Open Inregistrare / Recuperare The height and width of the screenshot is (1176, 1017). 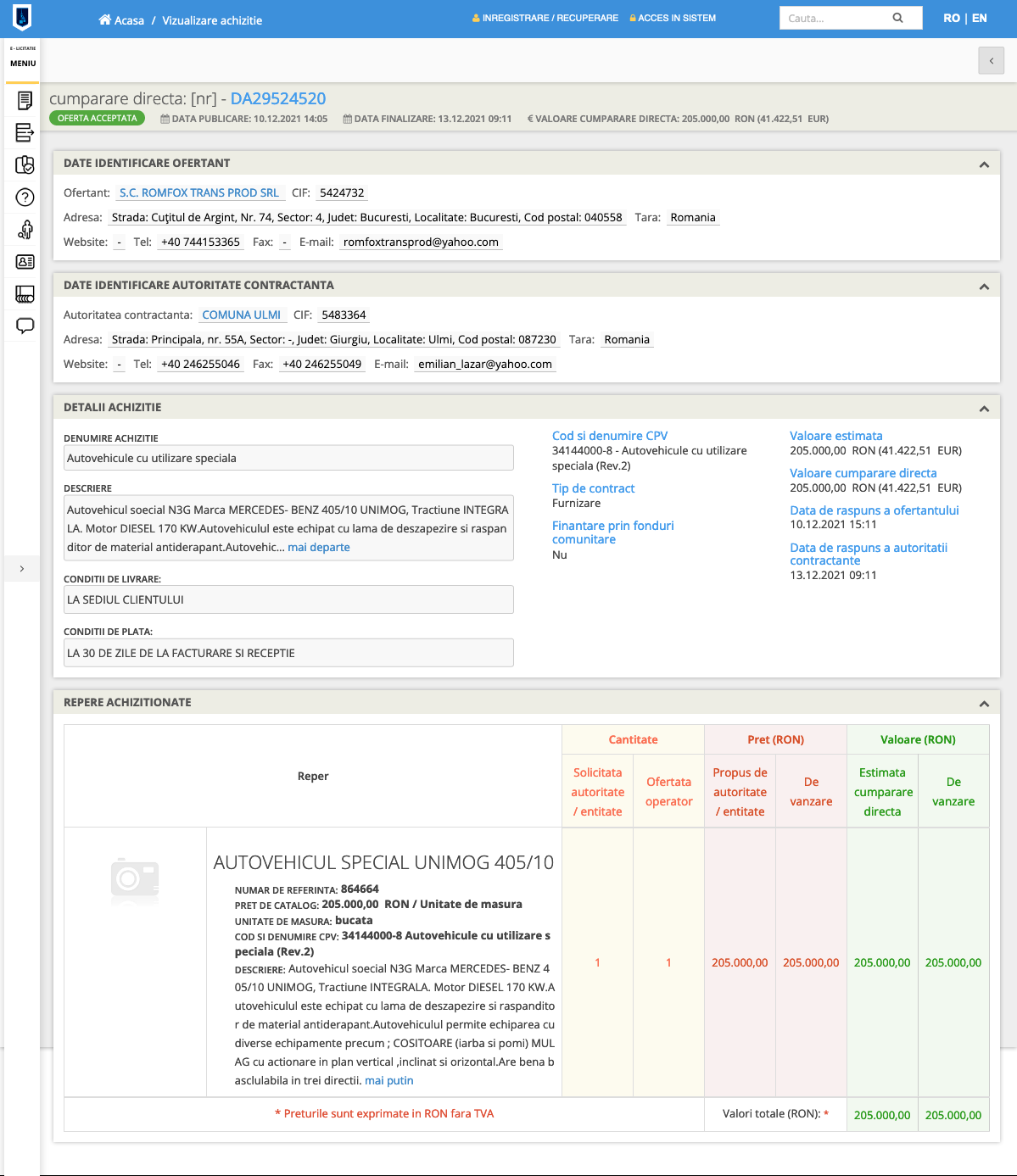(545, 18)
